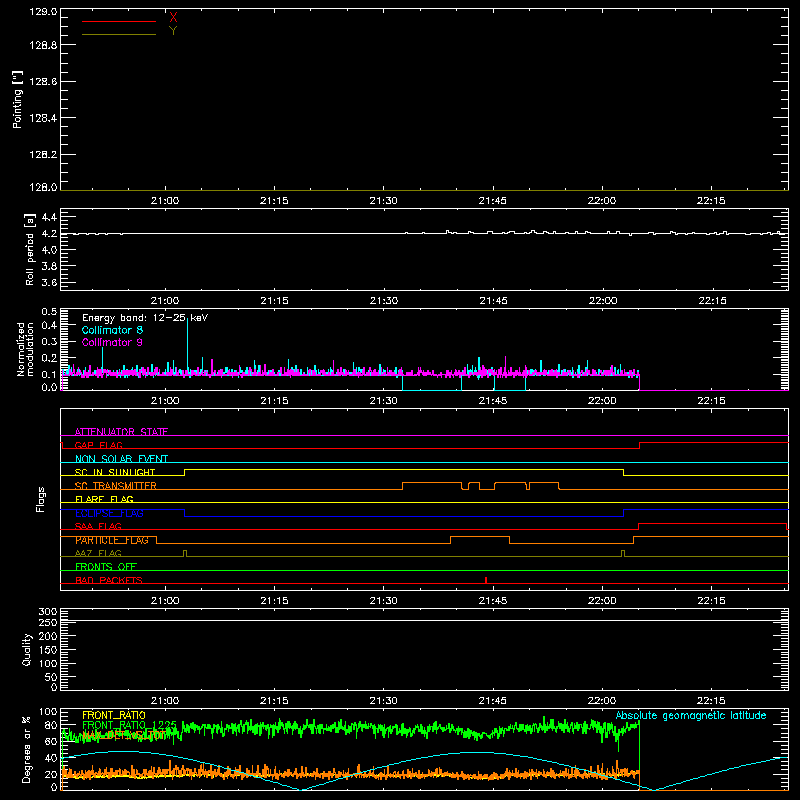Click the 21:45 time label under Roll period plot
The image size is (800, 800).
pos(493,301)
